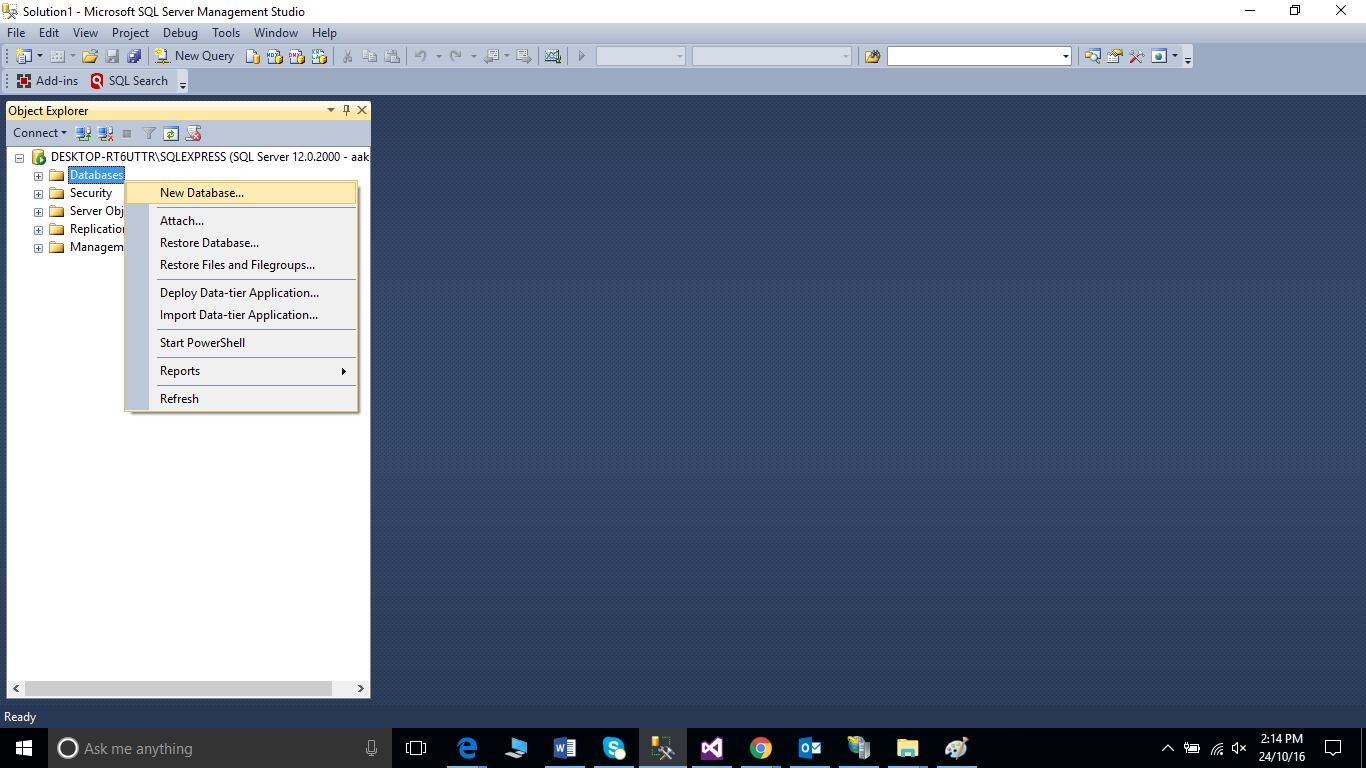Click the Database Engine Query icon
Screen dimensions: 1366x768
coord(253,56)
